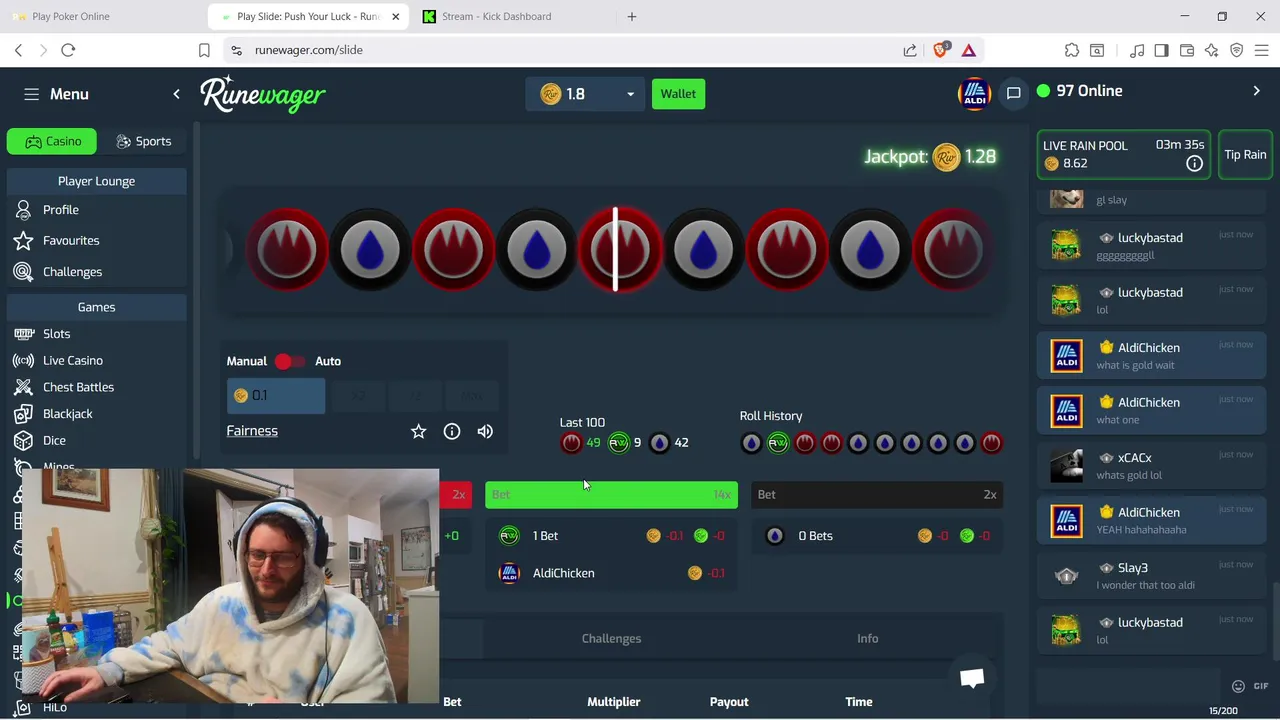Click the Blackjack cards icon
This screenshot has height=720, width=1280.
tap(23, 414)
